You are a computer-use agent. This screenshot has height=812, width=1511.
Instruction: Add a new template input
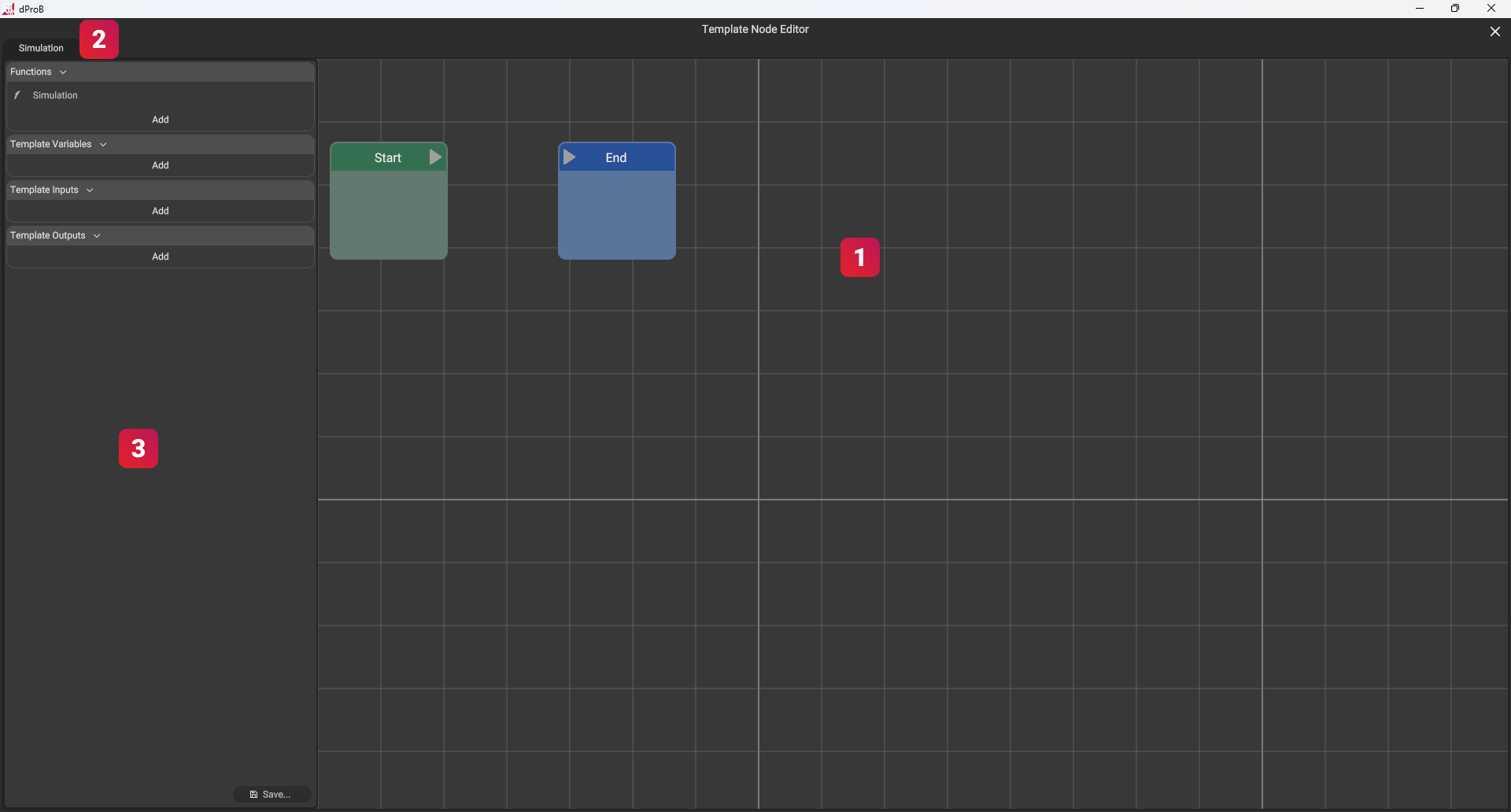point(161,211)
